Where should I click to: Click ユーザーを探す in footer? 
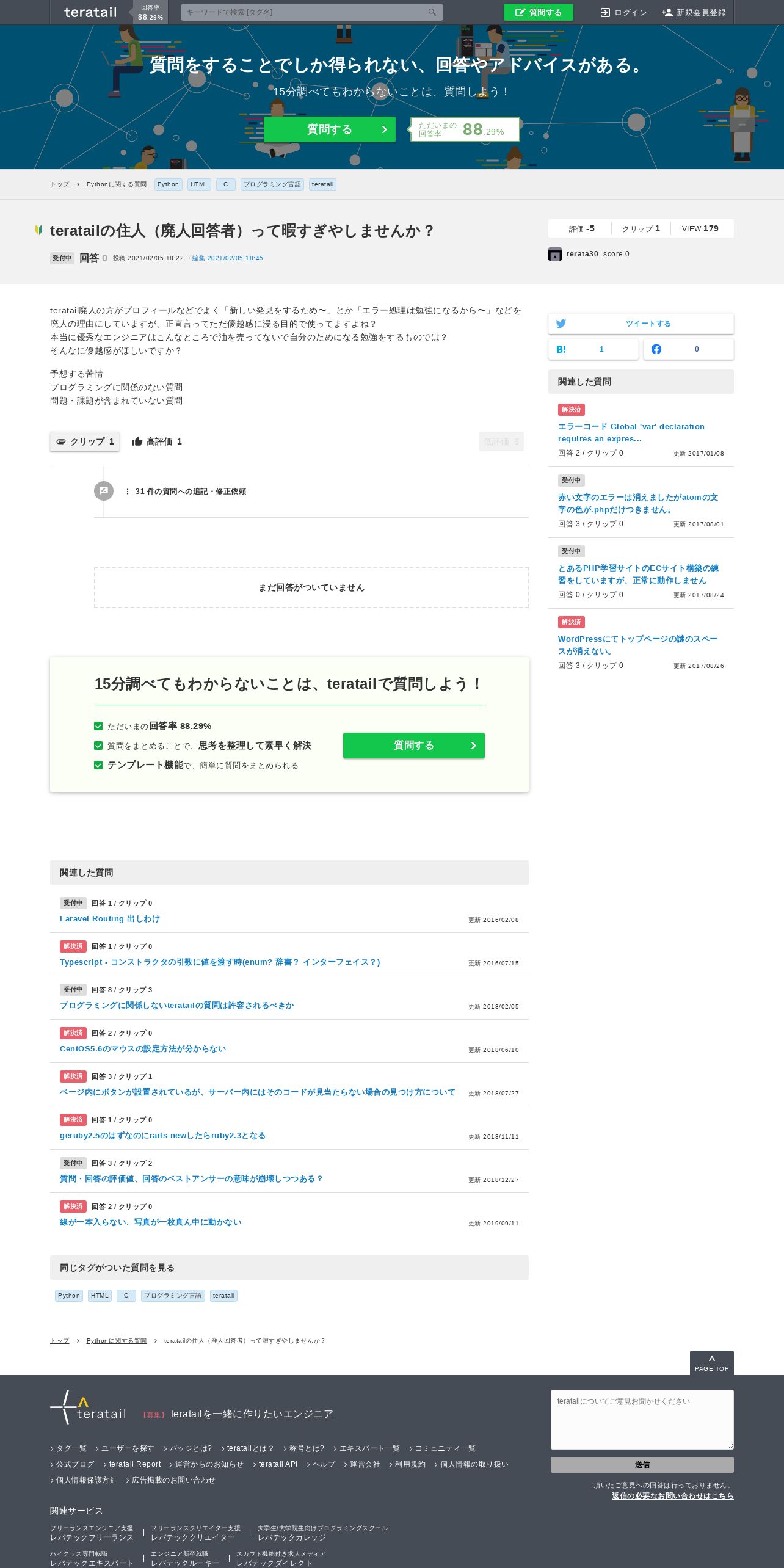pyautogui.click(x=128, y=1448)
